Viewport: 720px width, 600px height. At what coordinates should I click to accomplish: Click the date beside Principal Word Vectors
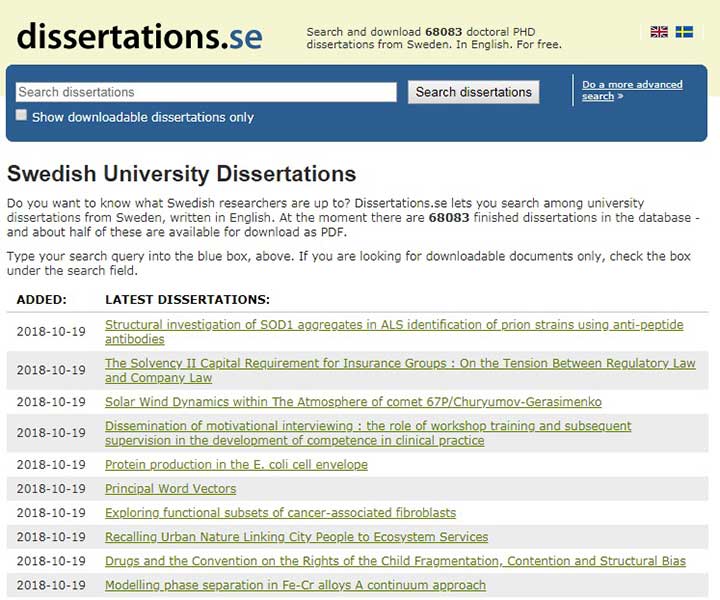pos(51,488)
